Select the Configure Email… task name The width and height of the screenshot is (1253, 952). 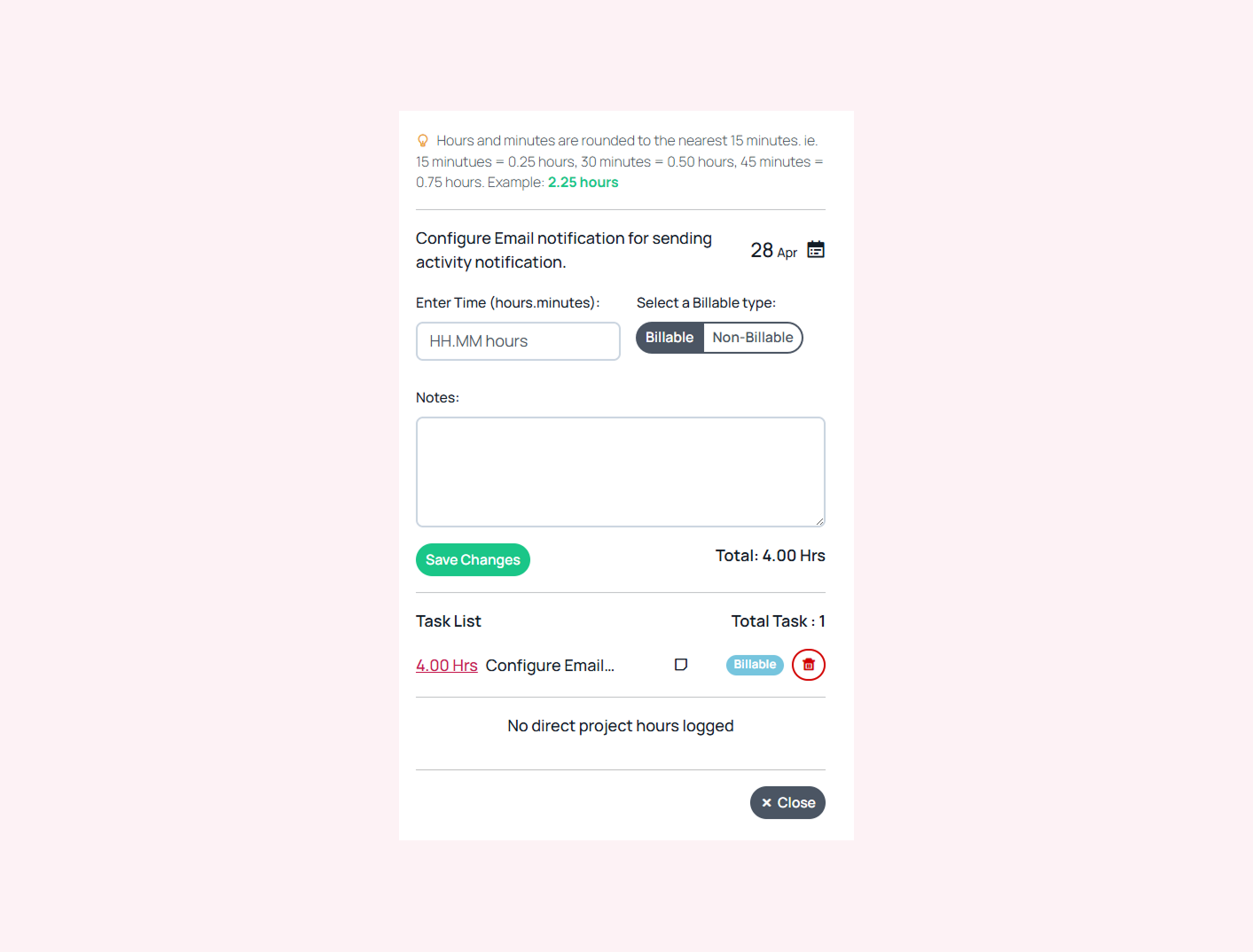pyautogui.click(x=550, y=666)
